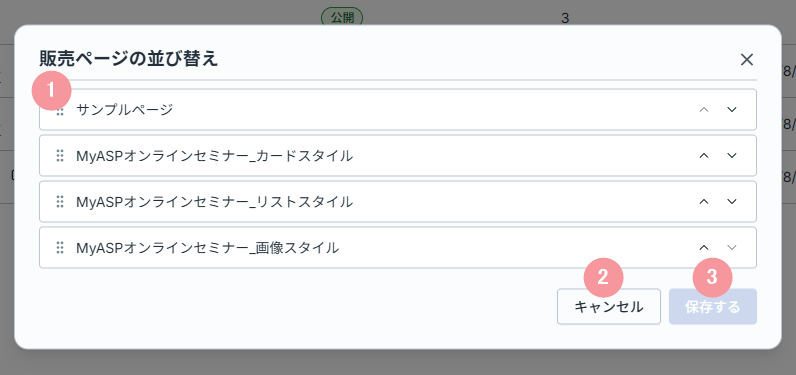
Task: Select the サンプルページ list item
Action: pos(398,110)
